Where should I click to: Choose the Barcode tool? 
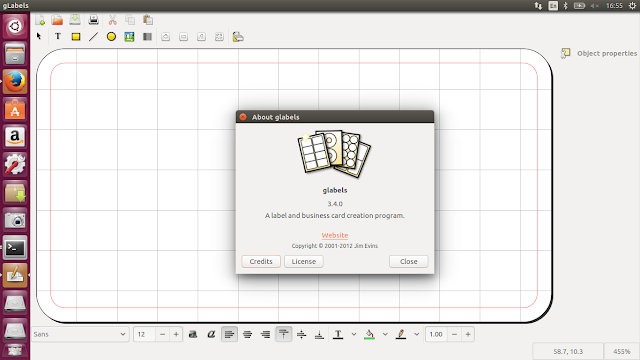coord(147,37)
